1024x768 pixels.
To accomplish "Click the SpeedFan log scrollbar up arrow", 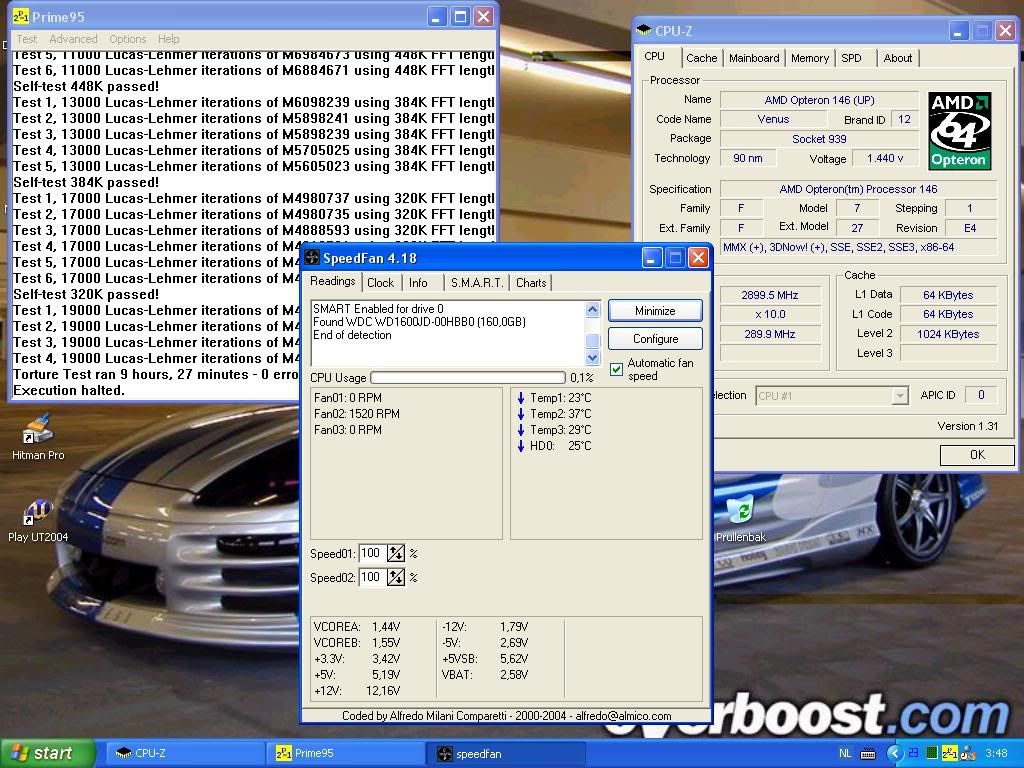I will [592, 309].
